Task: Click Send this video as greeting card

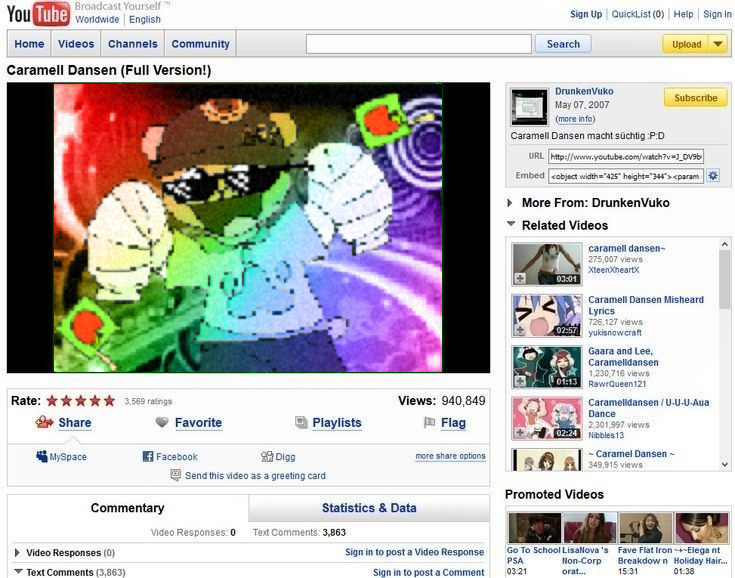Action: click(255, 475)
